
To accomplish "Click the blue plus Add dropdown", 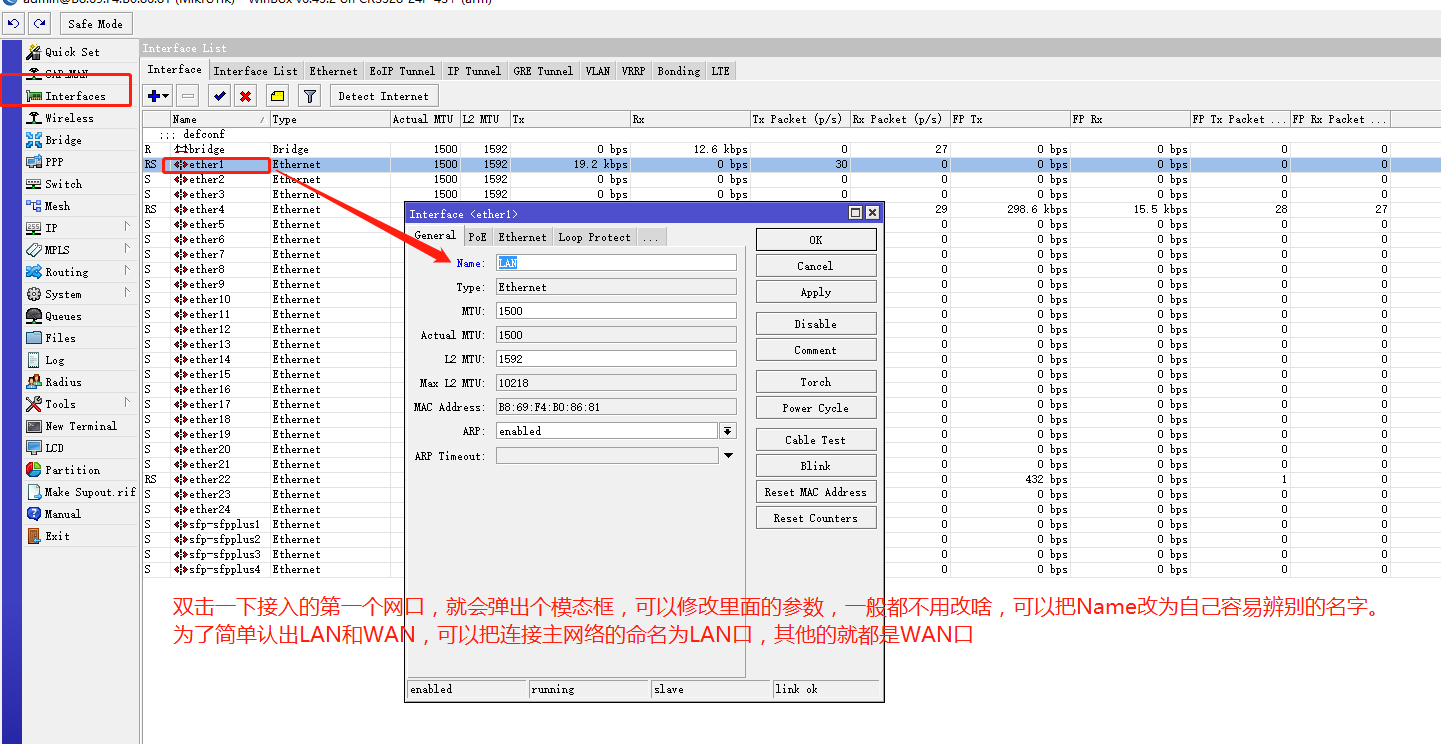I will (x=158, y=96).
